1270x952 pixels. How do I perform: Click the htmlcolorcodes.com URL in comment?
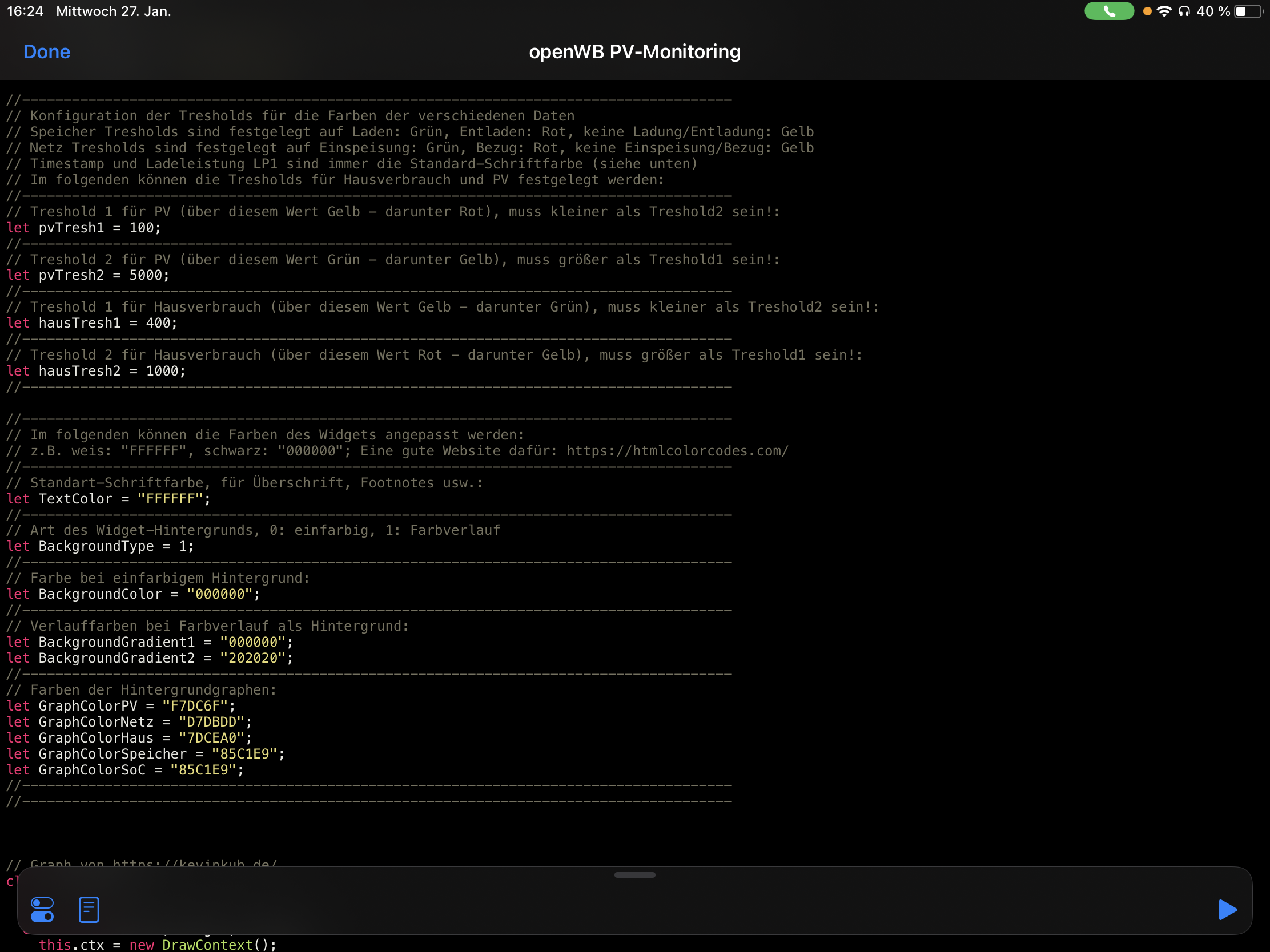677,451
